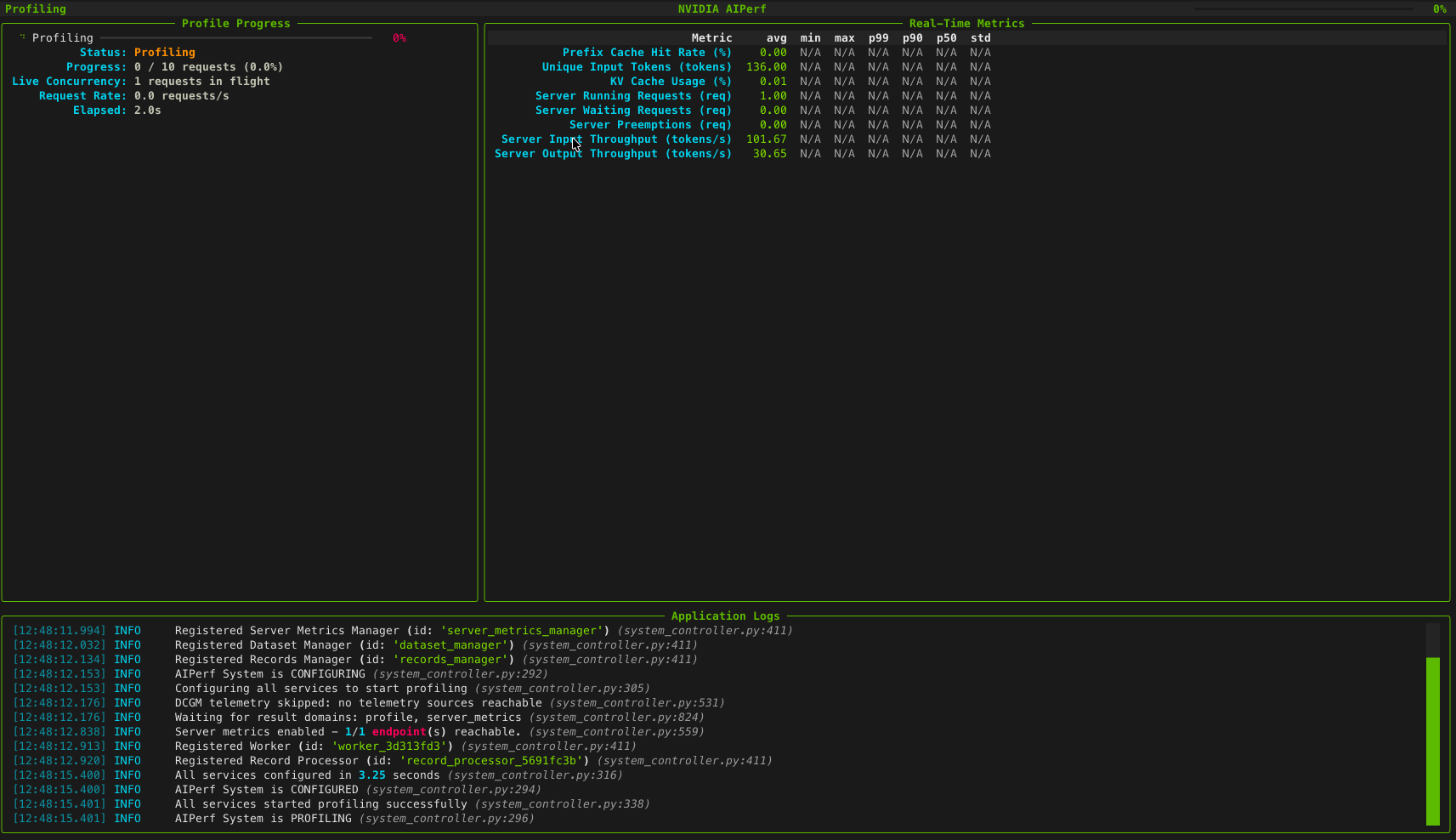
Task: Click "Server Running Requests (req)" metric
Action: click(x=633, y=96)
